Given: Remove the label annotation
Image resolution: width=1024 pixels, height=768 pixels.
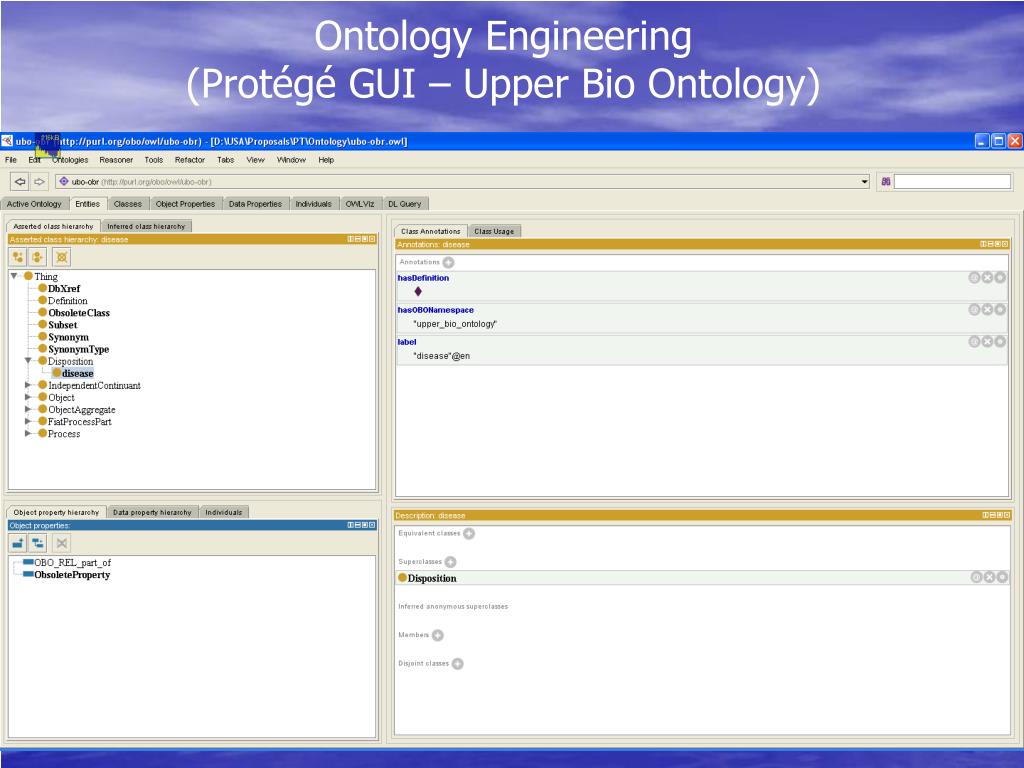Looking at the screenshot, I should tap(987, 342).
